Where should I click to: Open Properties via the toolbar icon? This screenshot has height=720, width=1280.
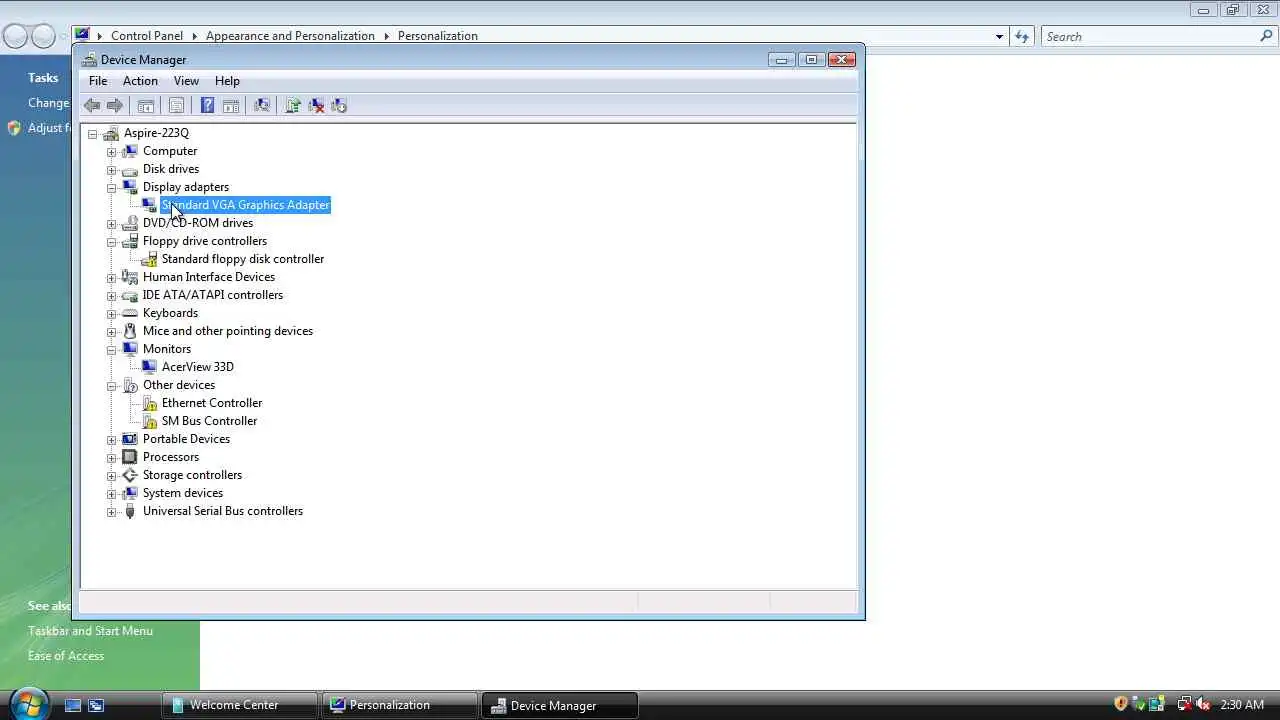click(x=176, y=105)
